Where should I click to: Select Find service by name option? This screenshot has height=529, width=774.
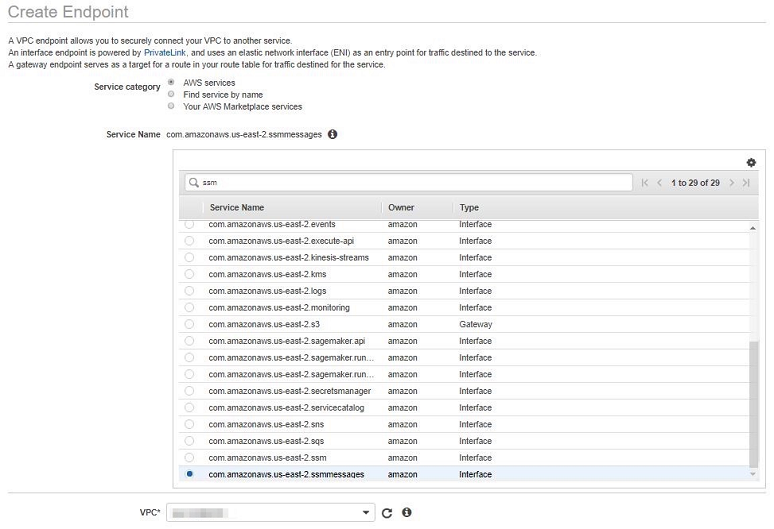[x=171, y=94]
